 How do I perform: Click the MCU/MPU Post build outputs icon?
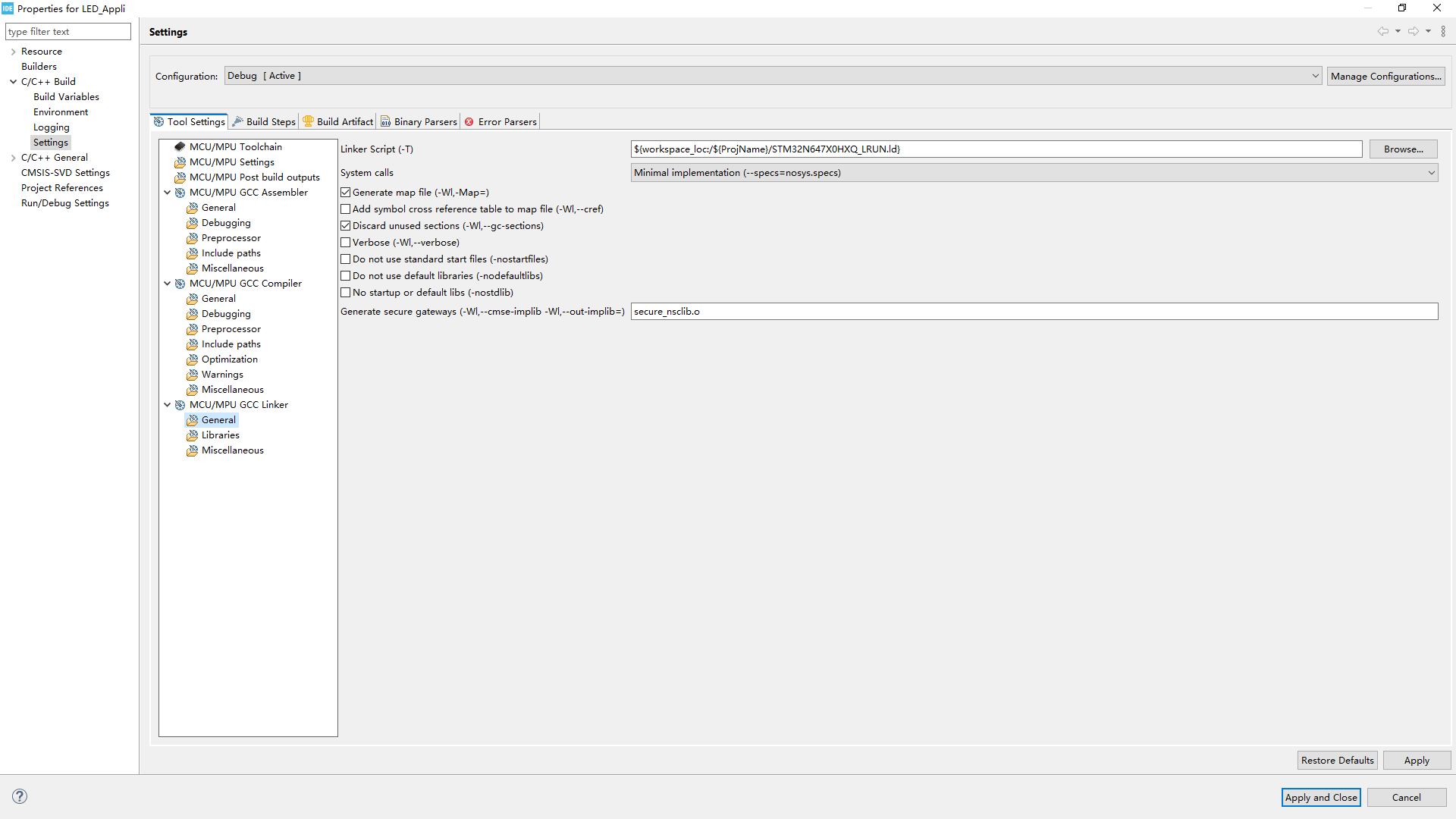180,177
